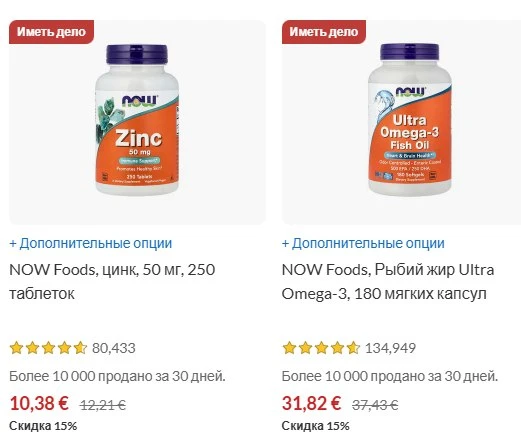Click the sold-in-30-days note under Omega-3

[390, 377]
